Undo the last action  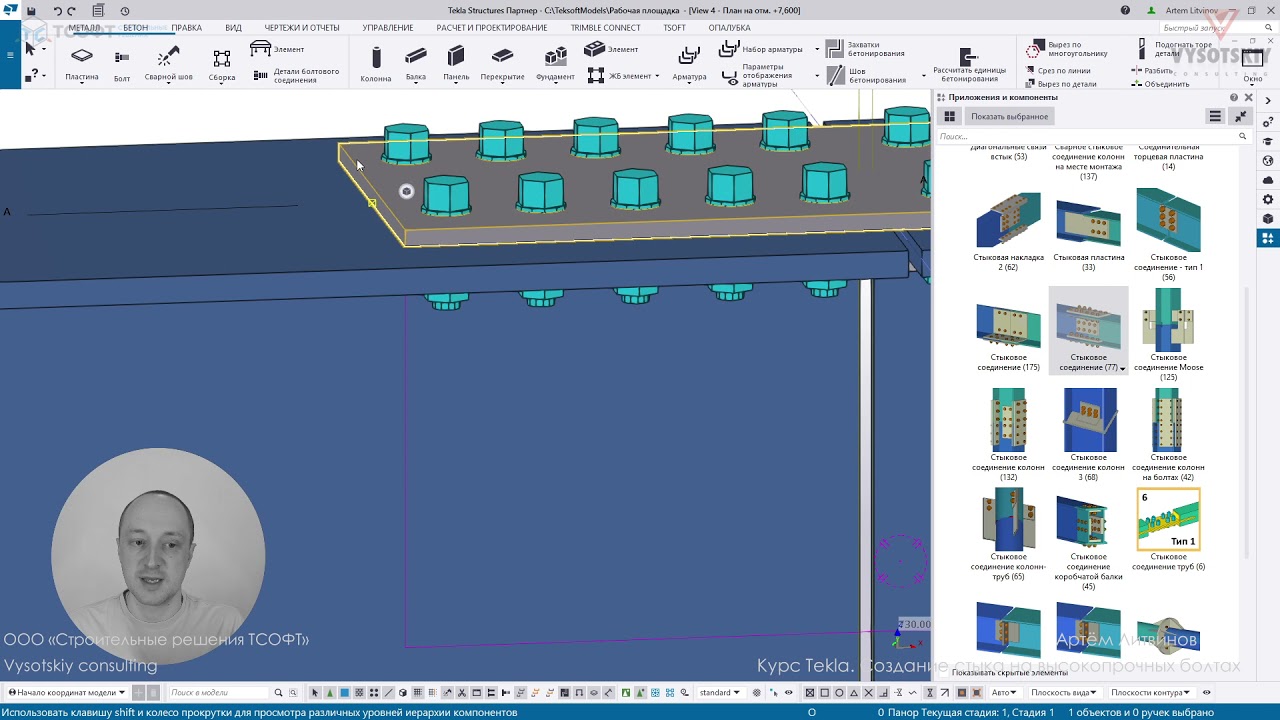[x=57, y=11]
